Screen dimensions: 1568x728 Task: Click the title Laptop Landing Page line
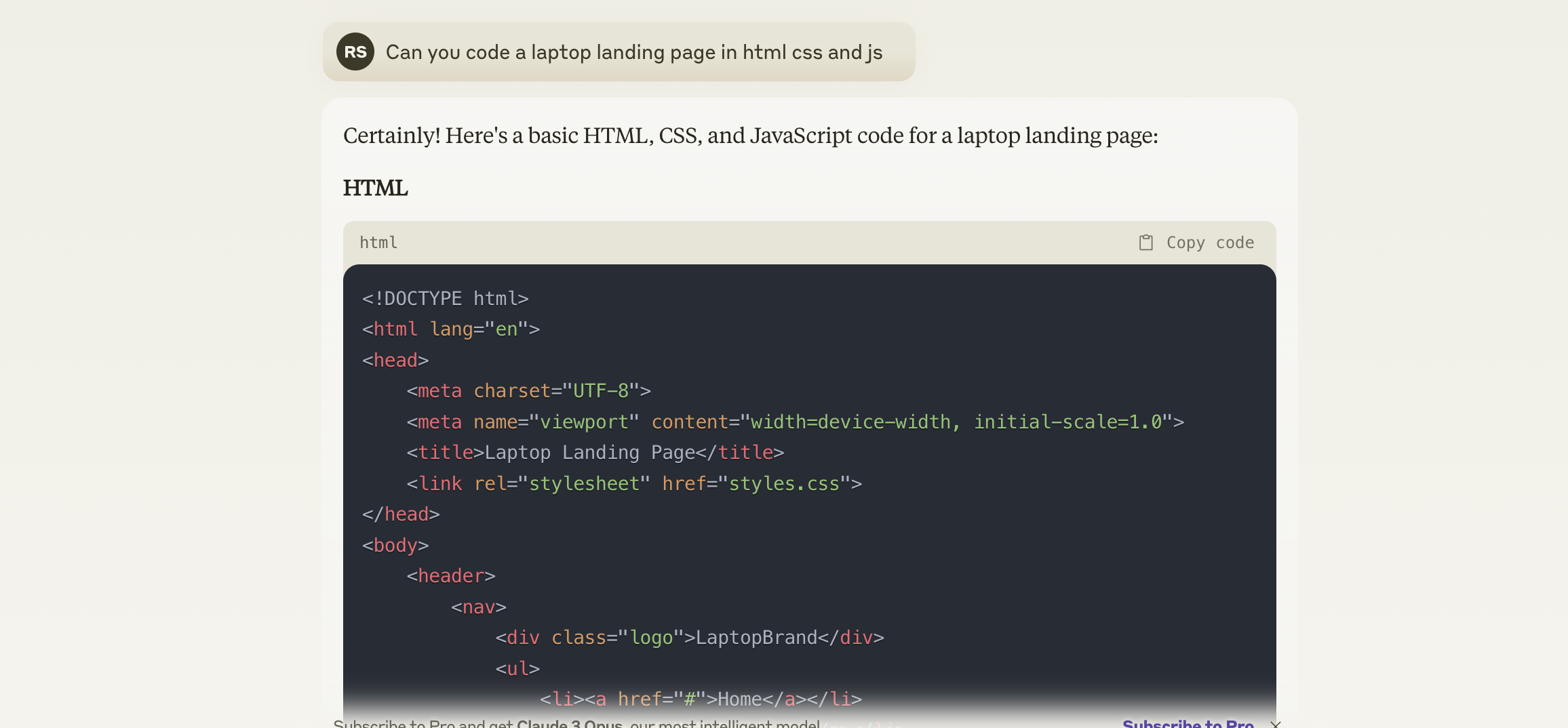pos(595,452)
